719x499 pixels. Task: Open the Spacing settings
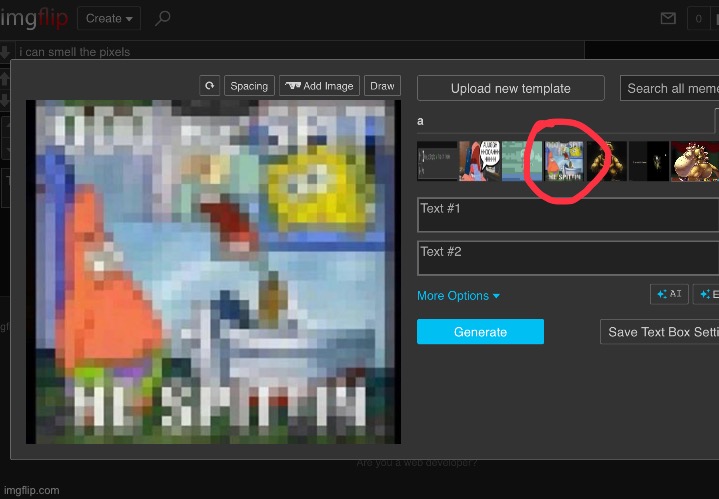(249, 86)
